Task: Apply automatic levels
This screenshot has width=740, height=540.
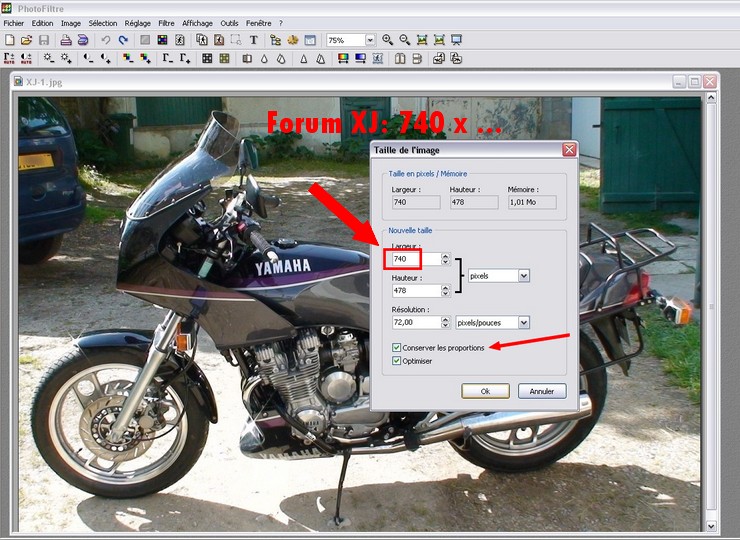Action: pyautogui.click(x=9, y=59)
